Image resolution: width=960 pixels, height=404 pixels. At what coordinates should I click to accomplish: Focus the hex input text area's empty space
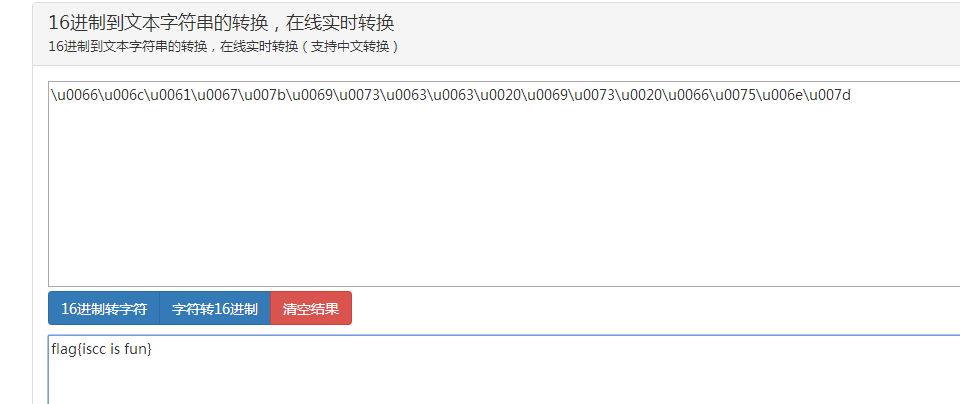(x=504, y=196)
